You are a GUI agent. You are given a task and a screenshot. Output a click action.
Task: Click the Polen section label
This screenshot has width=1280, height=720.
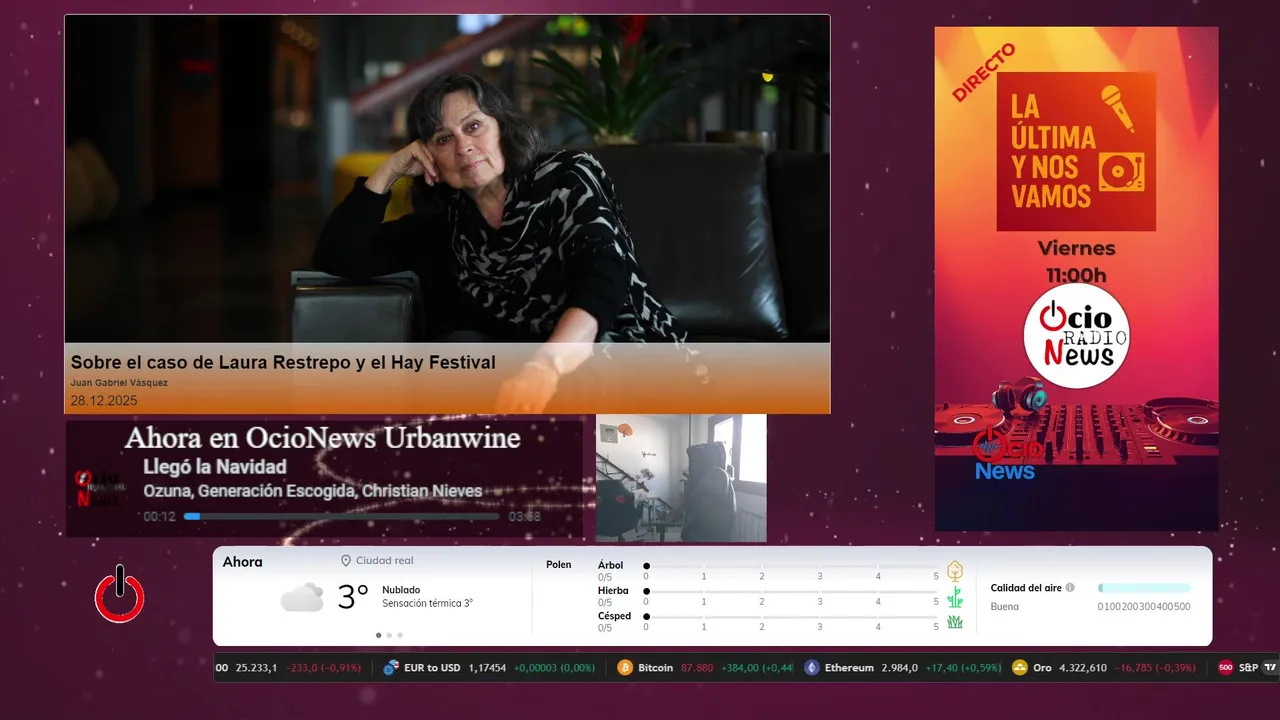(559, 565)
